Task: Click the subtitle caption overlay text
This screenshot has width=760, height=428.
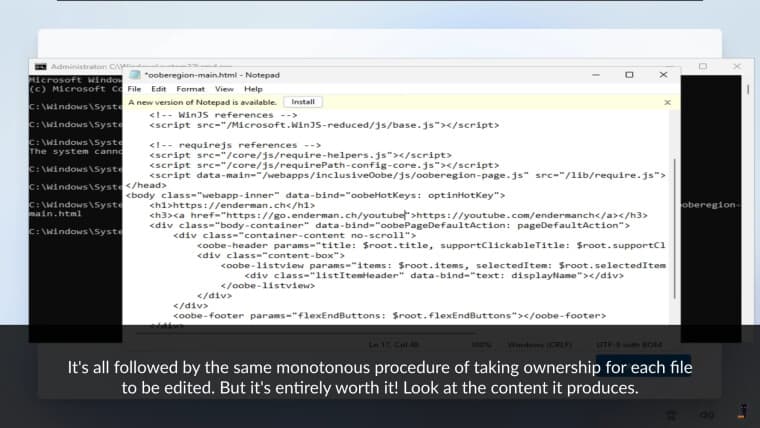Action: pyautogui.click(x=379, y=378)
